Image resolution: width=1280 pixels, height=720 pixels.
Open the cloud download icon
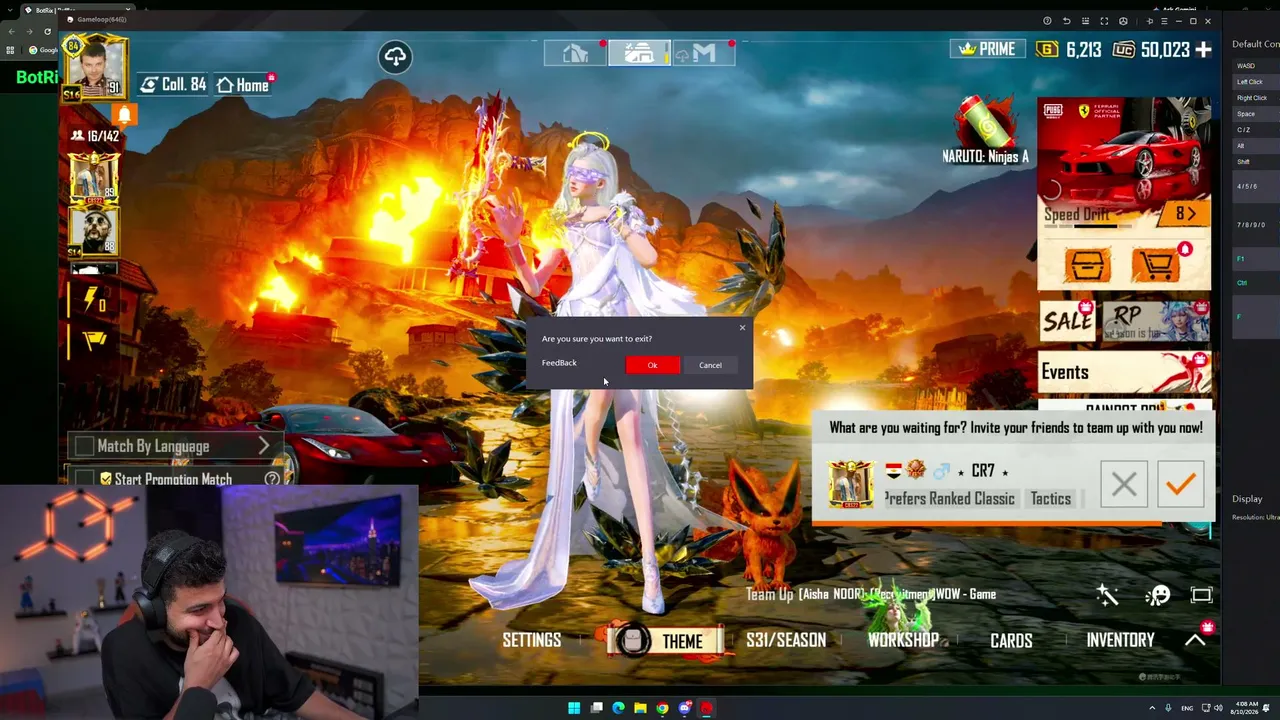coord(395,56)
